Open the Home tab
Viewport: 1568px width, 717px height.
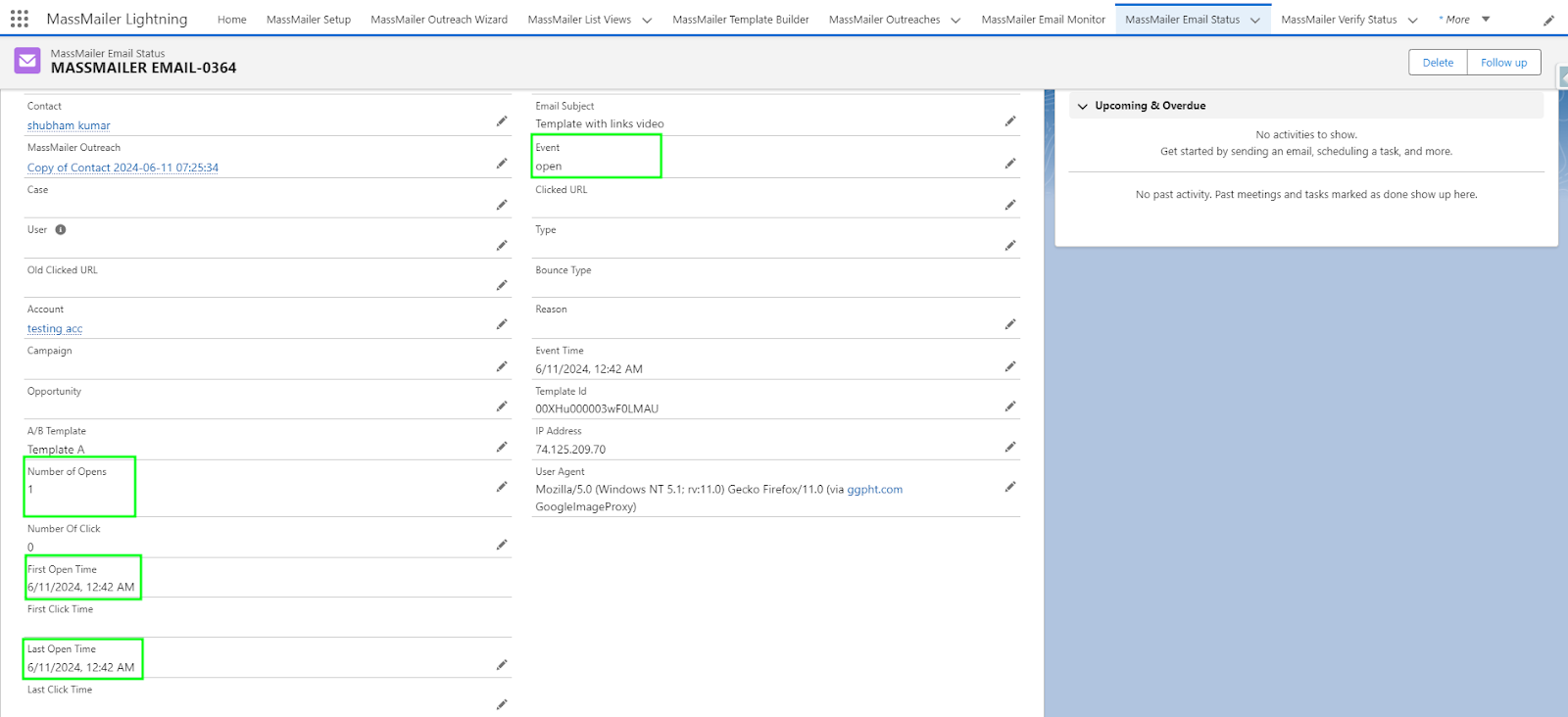[x=232, y=20]
